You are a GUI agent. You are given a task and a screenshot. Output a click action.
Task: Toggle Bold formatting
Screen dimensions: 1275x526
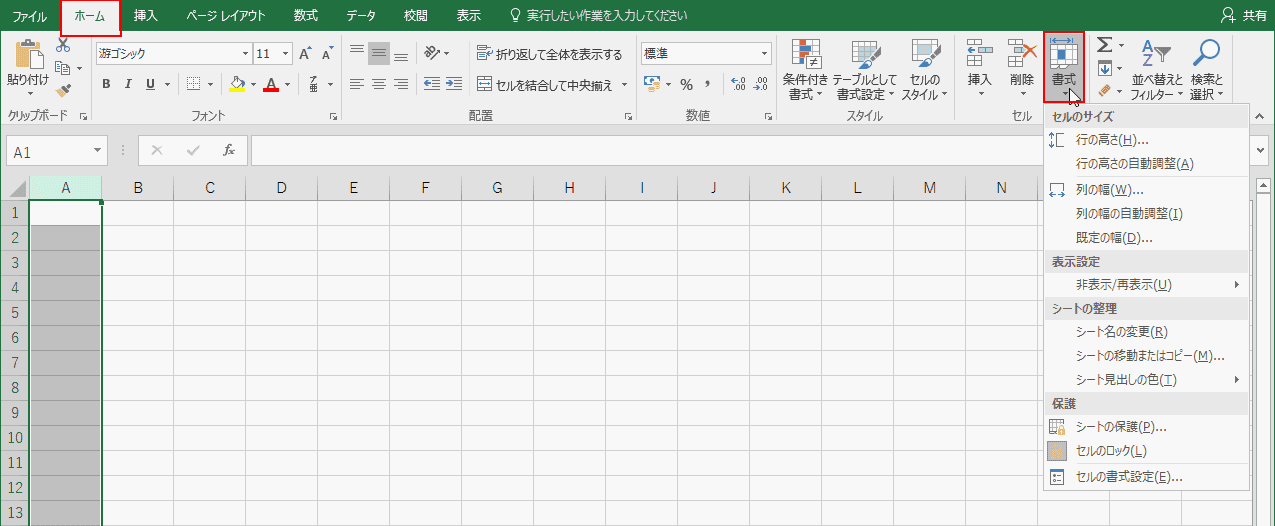(106, 84)
